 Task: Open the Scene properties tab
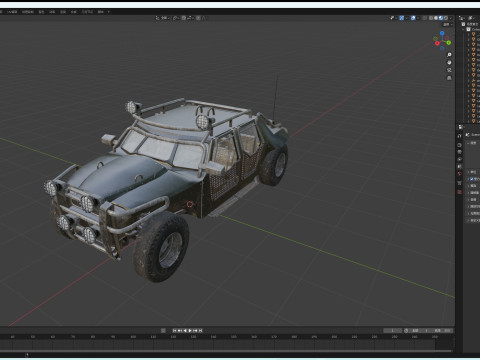tap(459, 166)
